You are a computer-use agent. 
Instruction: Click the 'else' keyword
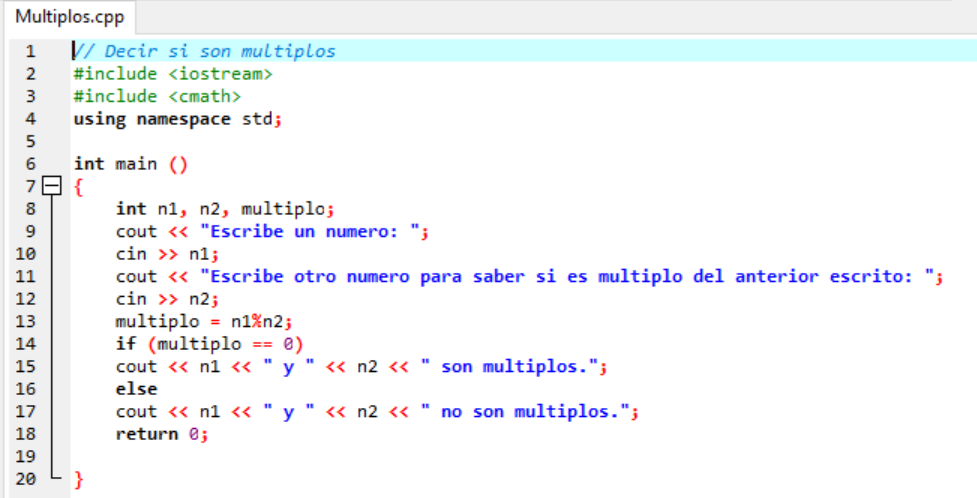[x=136, y=389]
